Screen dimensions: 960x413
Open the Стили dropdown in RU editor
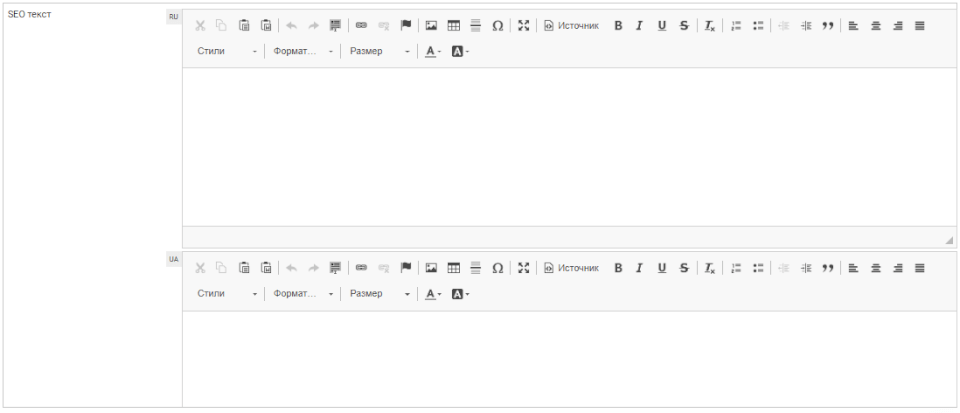[x=226, y=51]
